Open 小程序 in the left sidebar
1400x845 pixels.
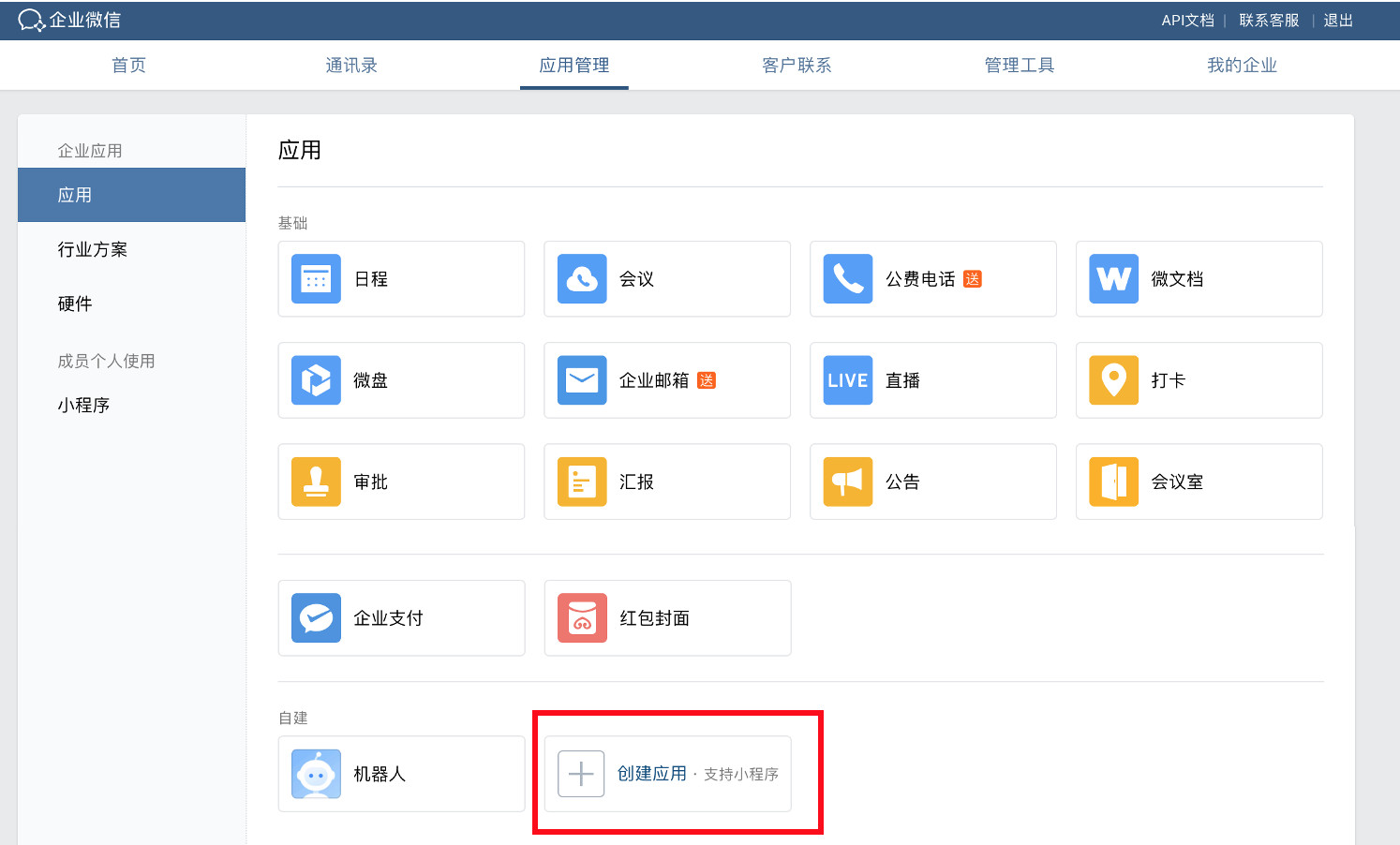coord(84,405)
